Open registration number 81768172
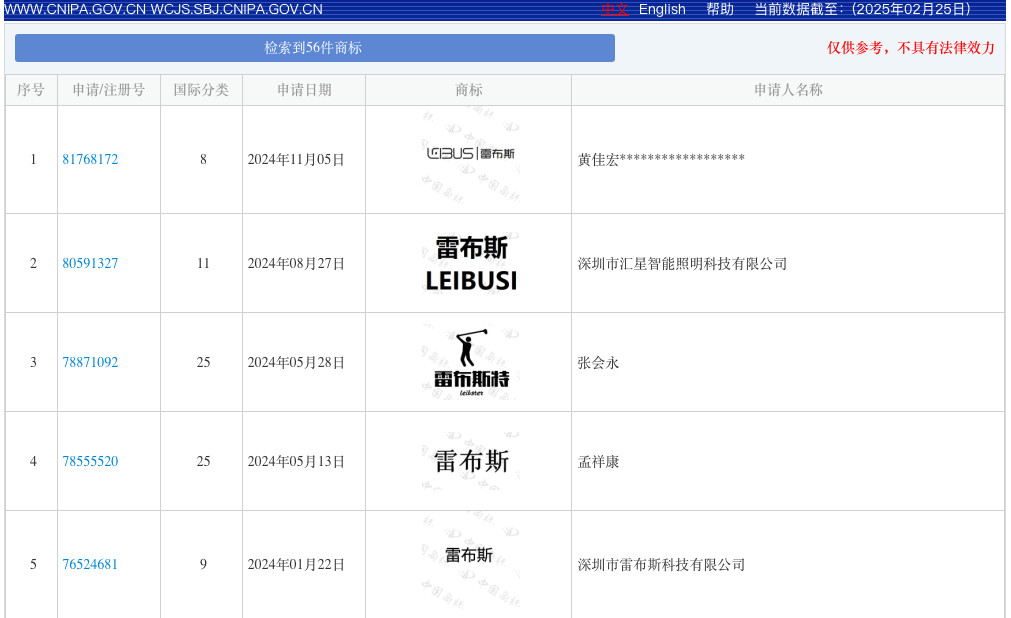The height and width of the screenshot is (618, 1011). [x=90, y=160]
